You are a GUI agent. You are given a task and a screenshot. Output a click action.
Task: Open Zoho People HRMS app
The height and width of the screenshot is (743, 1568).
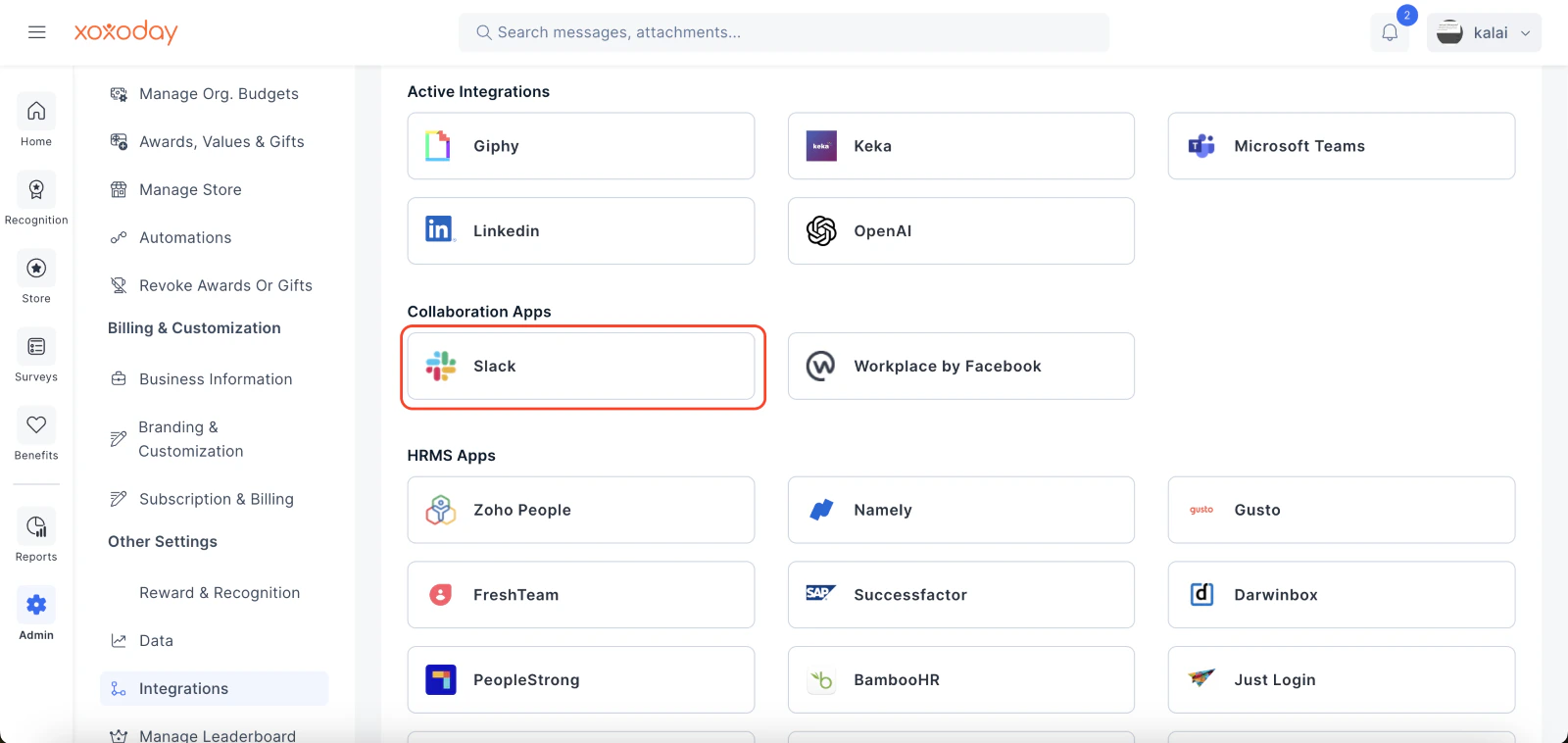coord(581,511)
